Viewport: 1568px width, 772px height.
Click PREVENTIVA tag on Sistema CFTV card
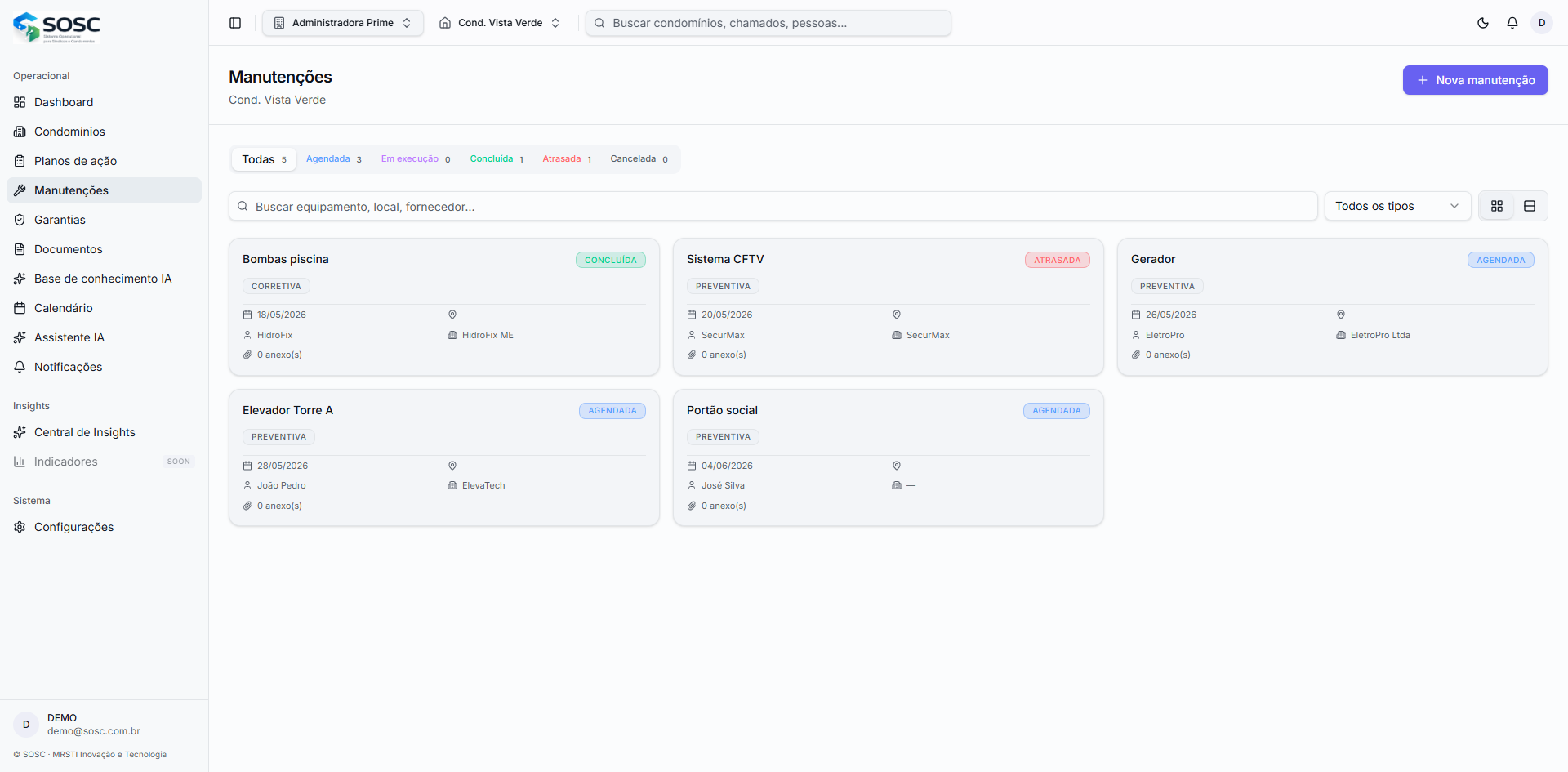tap(723, 287)
